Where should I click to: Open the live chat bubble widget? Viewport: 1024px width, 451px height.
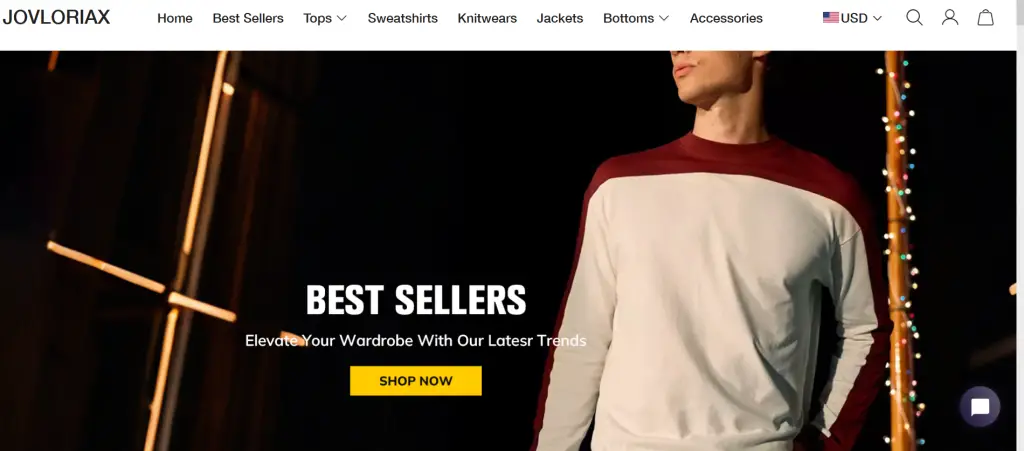[x=980, y=407]
